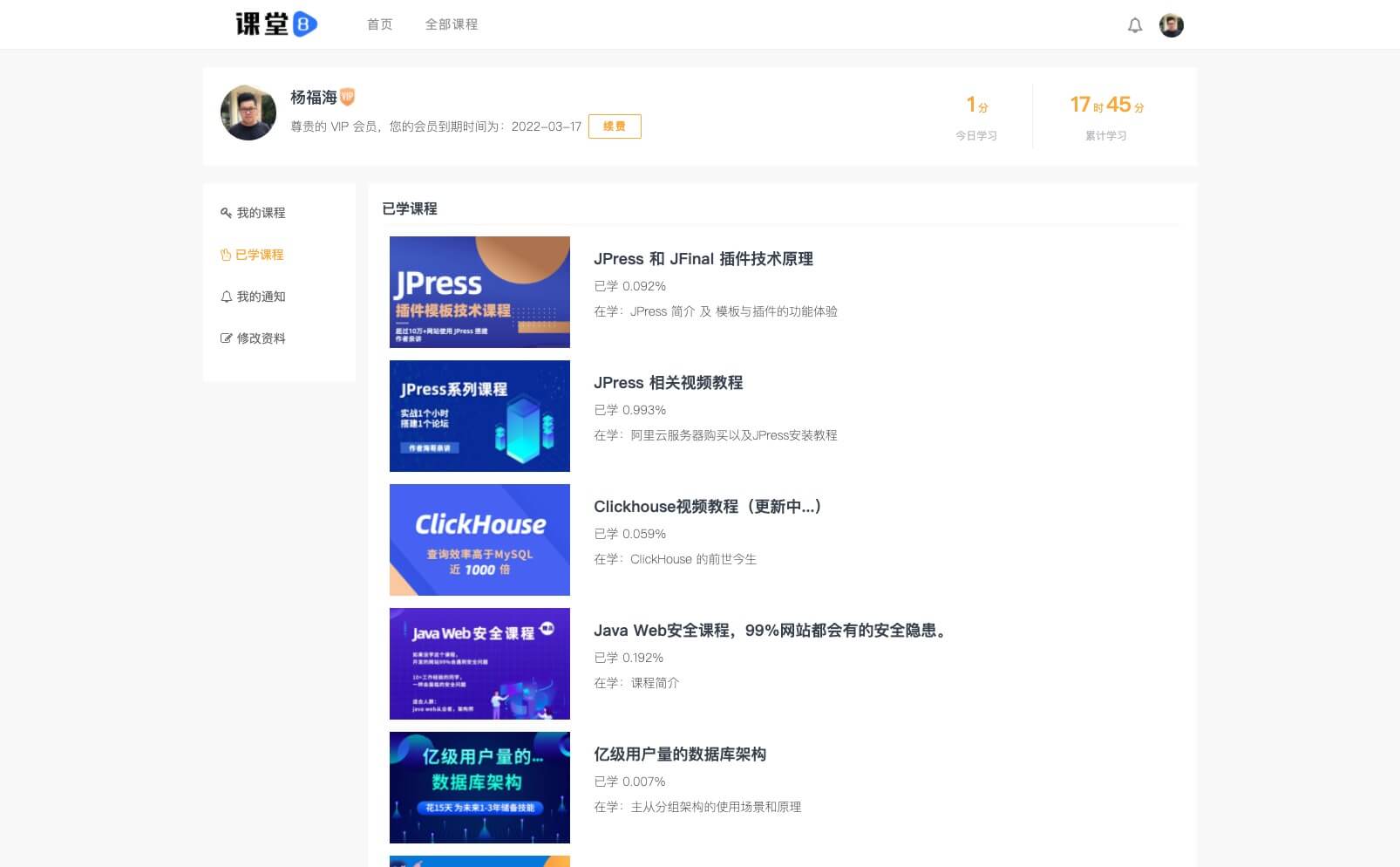Click 已学 0.059% progress text

point(629,534)
